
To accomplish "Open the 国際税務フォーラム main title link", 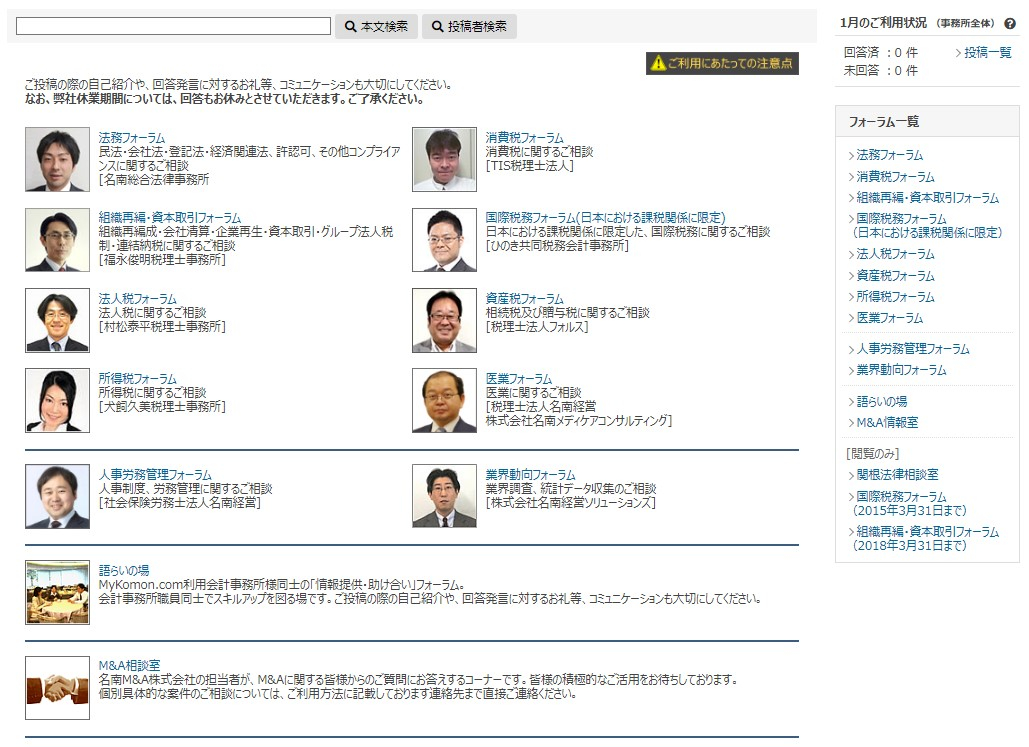I will [x=605, y=217].
